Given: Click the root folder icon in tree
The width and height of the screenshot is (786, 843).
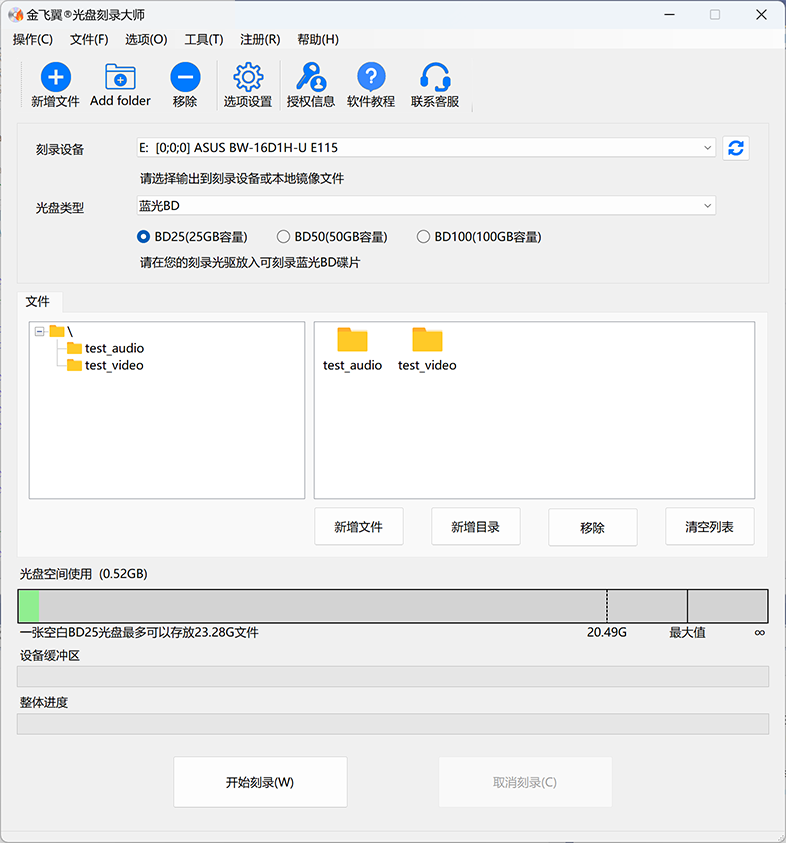Looking at the screenshot, I should click(x=57, y=331).
